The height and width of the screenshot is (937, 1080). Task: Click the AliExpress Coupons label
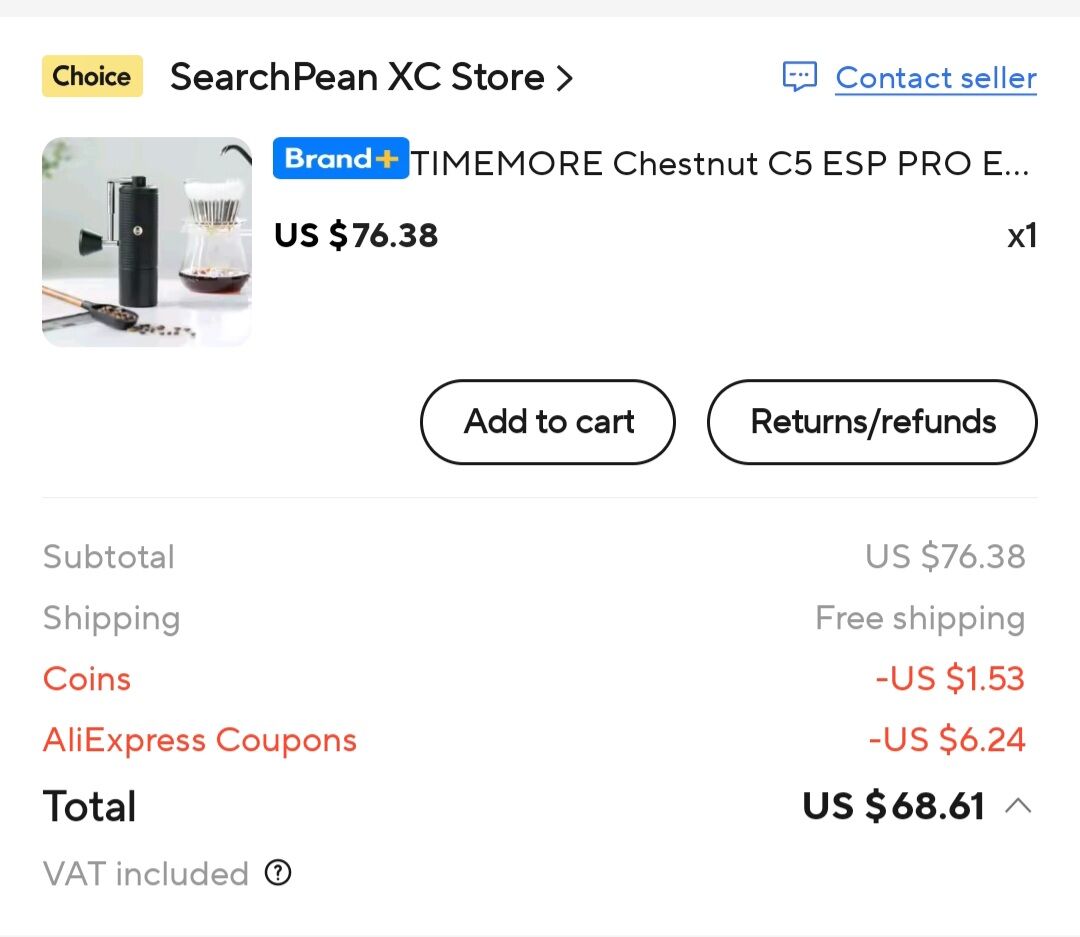(200, 740)
